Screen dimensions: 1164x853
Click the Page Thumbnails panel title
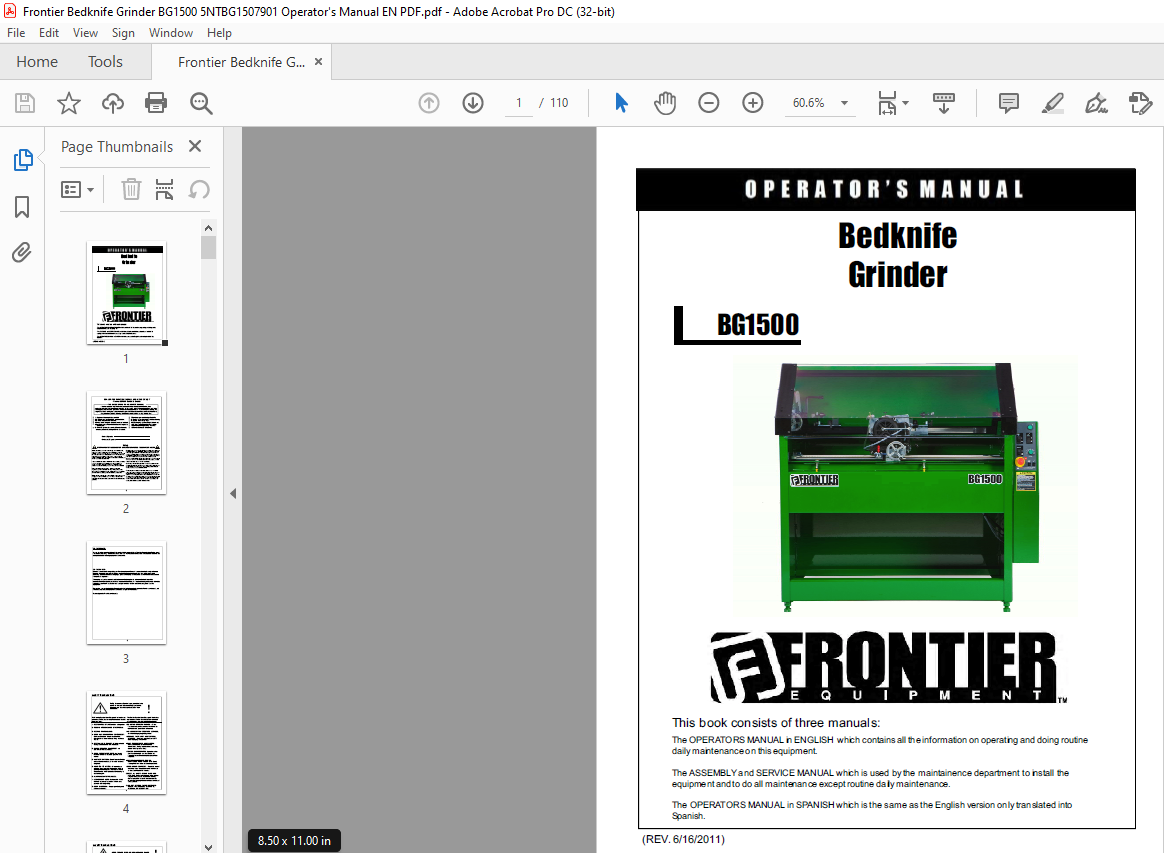[117, 147]
